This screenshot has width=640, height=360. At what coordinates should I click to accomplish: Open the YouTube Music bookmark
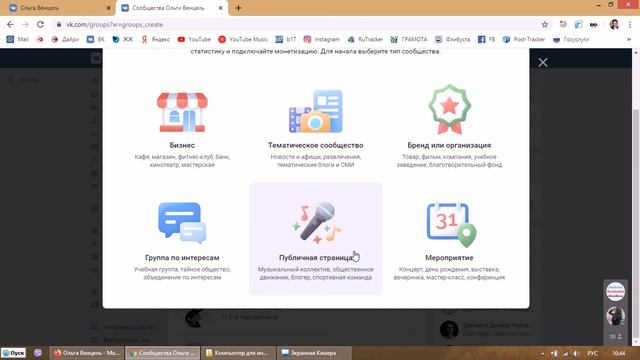click(x=243, y=39)
